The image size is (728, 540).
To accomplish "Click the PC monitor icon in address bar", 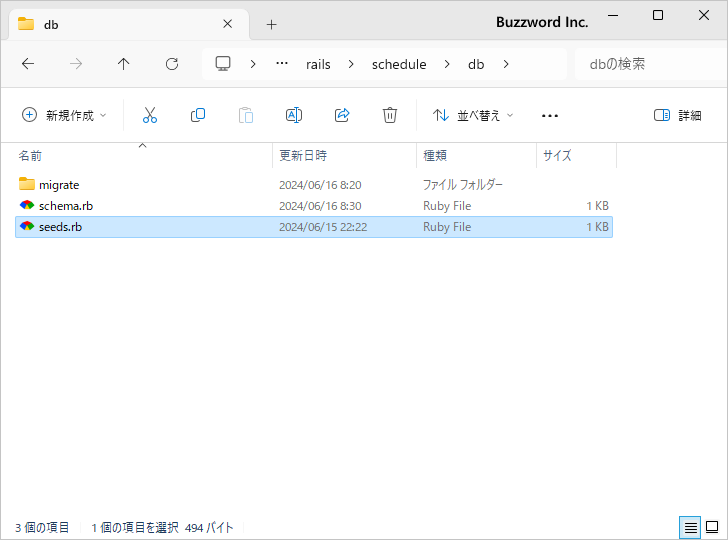I will tap(223, 64).
